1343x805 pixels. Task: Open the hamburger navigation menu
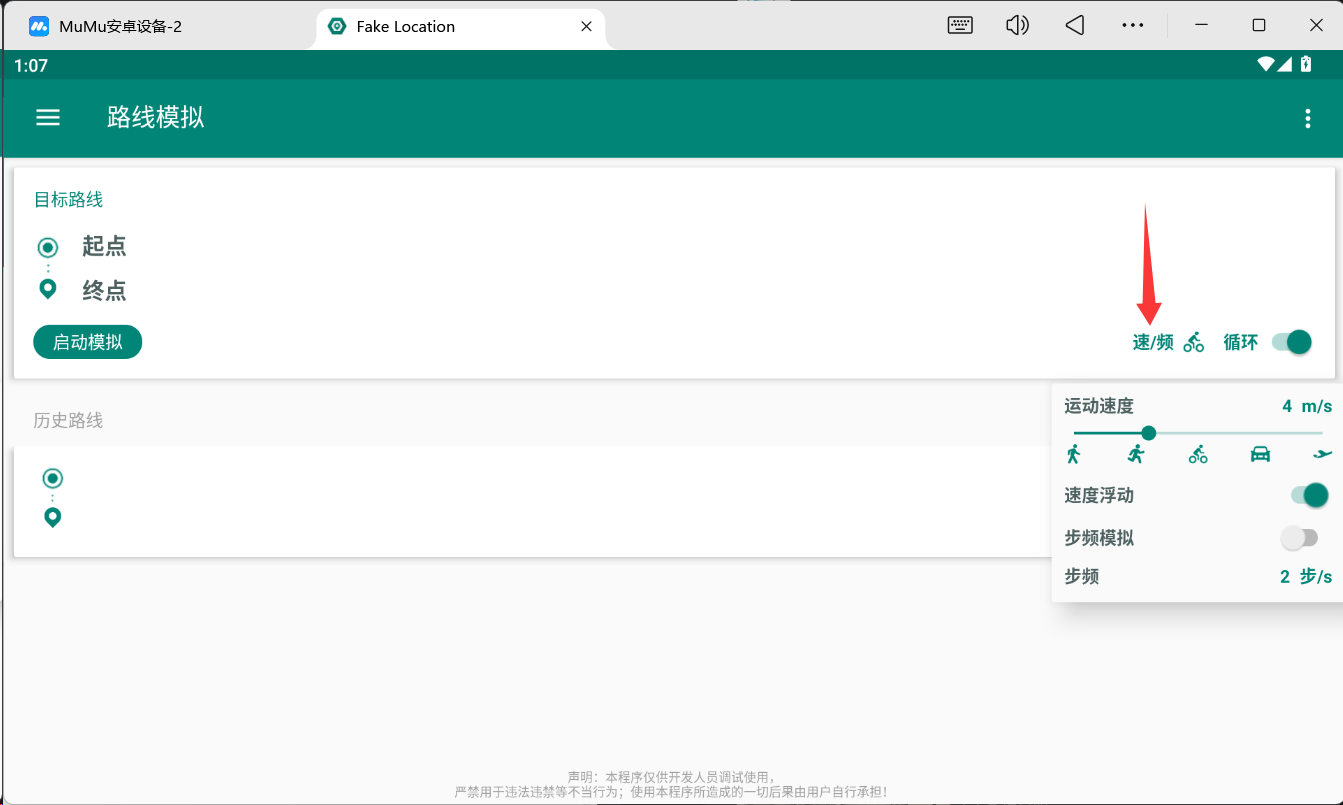[48, 118]
